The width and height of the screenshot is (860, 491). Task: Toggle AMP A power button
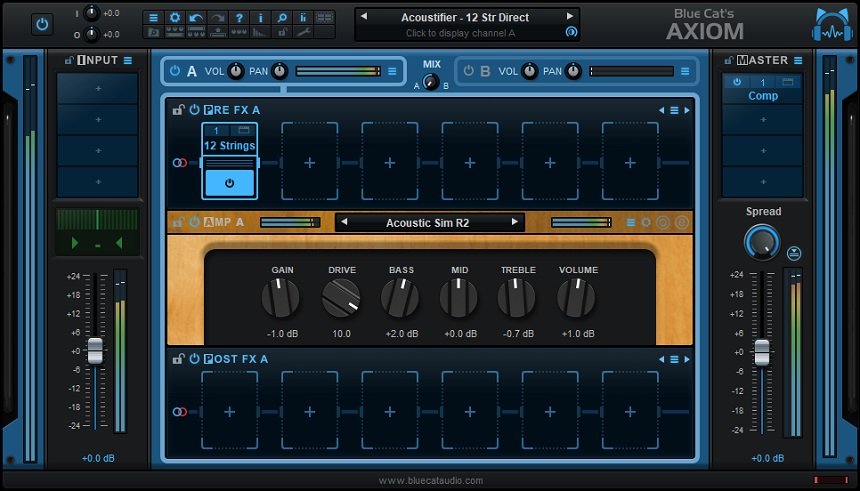194,222
